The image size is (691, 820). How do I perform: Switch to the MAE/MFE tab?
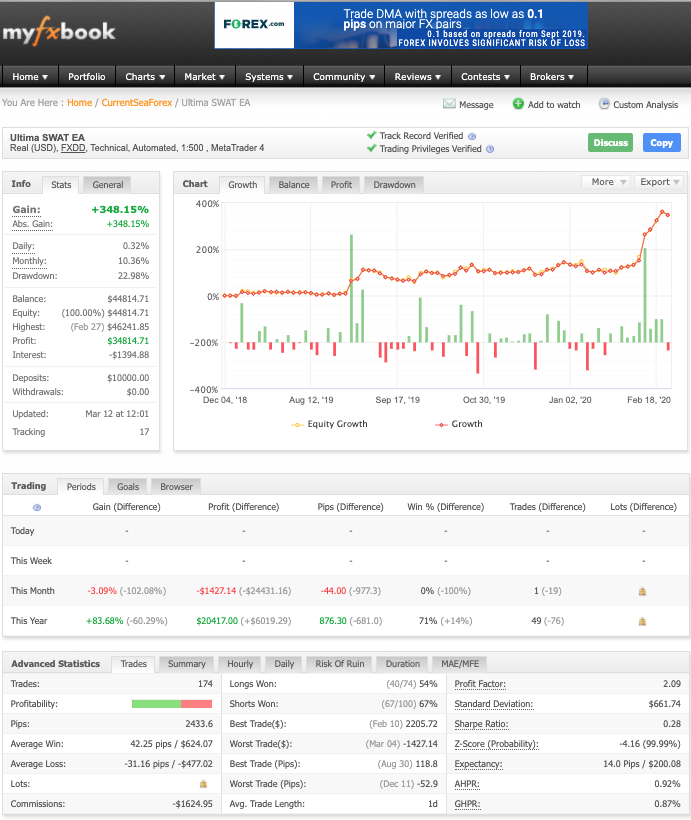click(x=460, y=664)
